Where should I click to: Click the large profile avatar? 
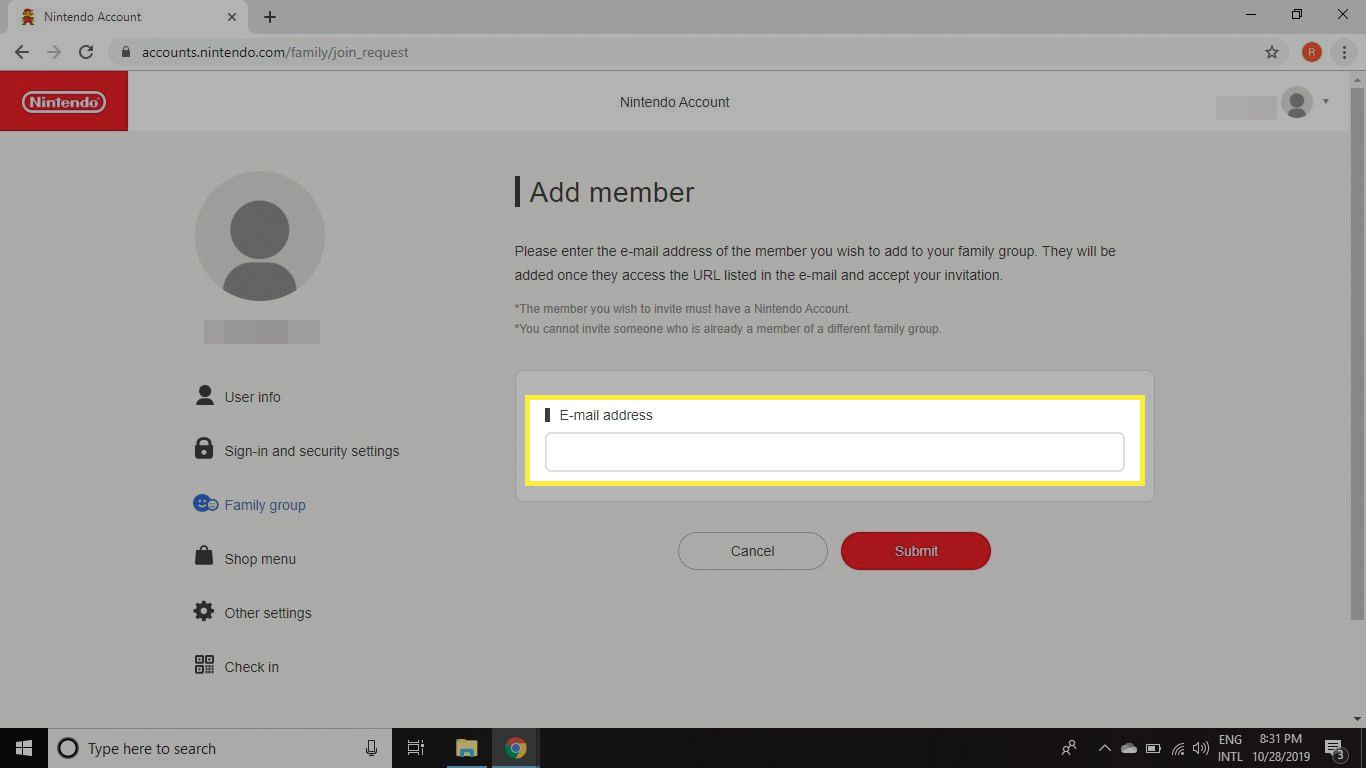(x=260, y=236)
